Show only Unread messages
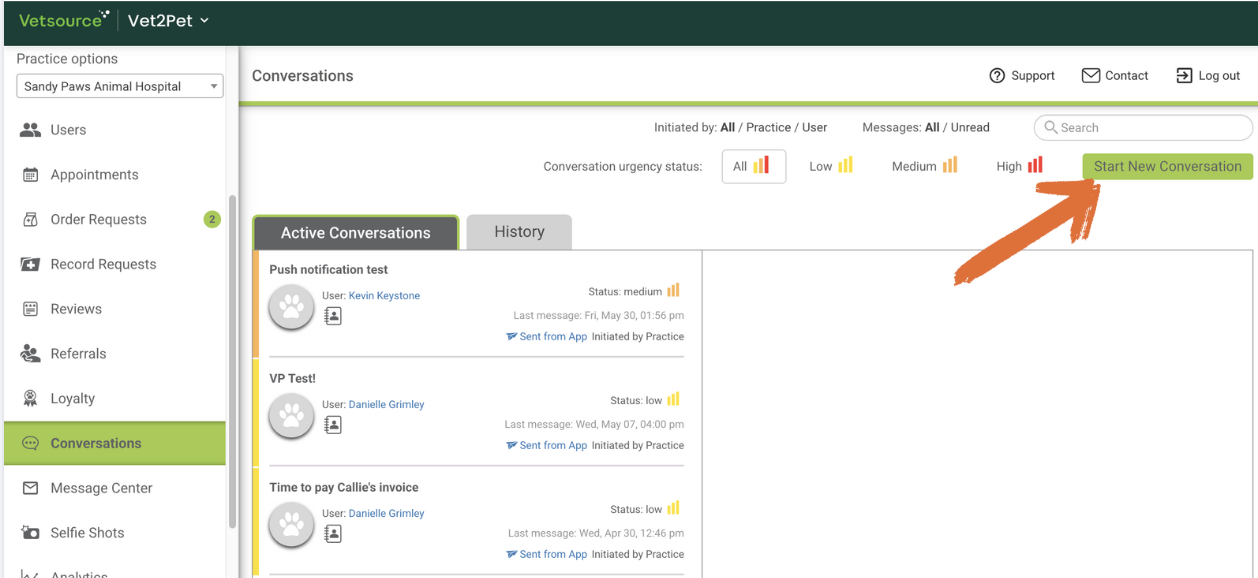 tap(970, 128)
